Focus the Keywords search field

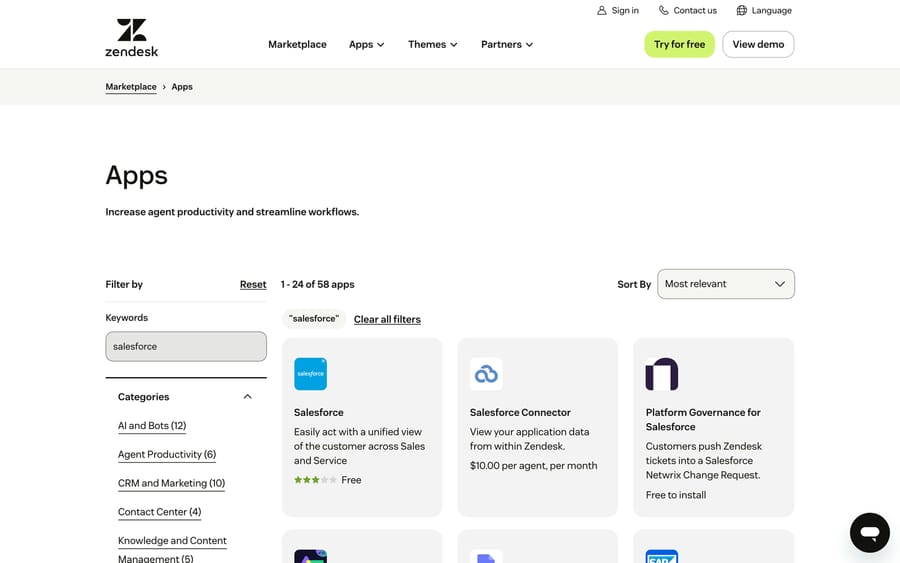click(186, 347)
